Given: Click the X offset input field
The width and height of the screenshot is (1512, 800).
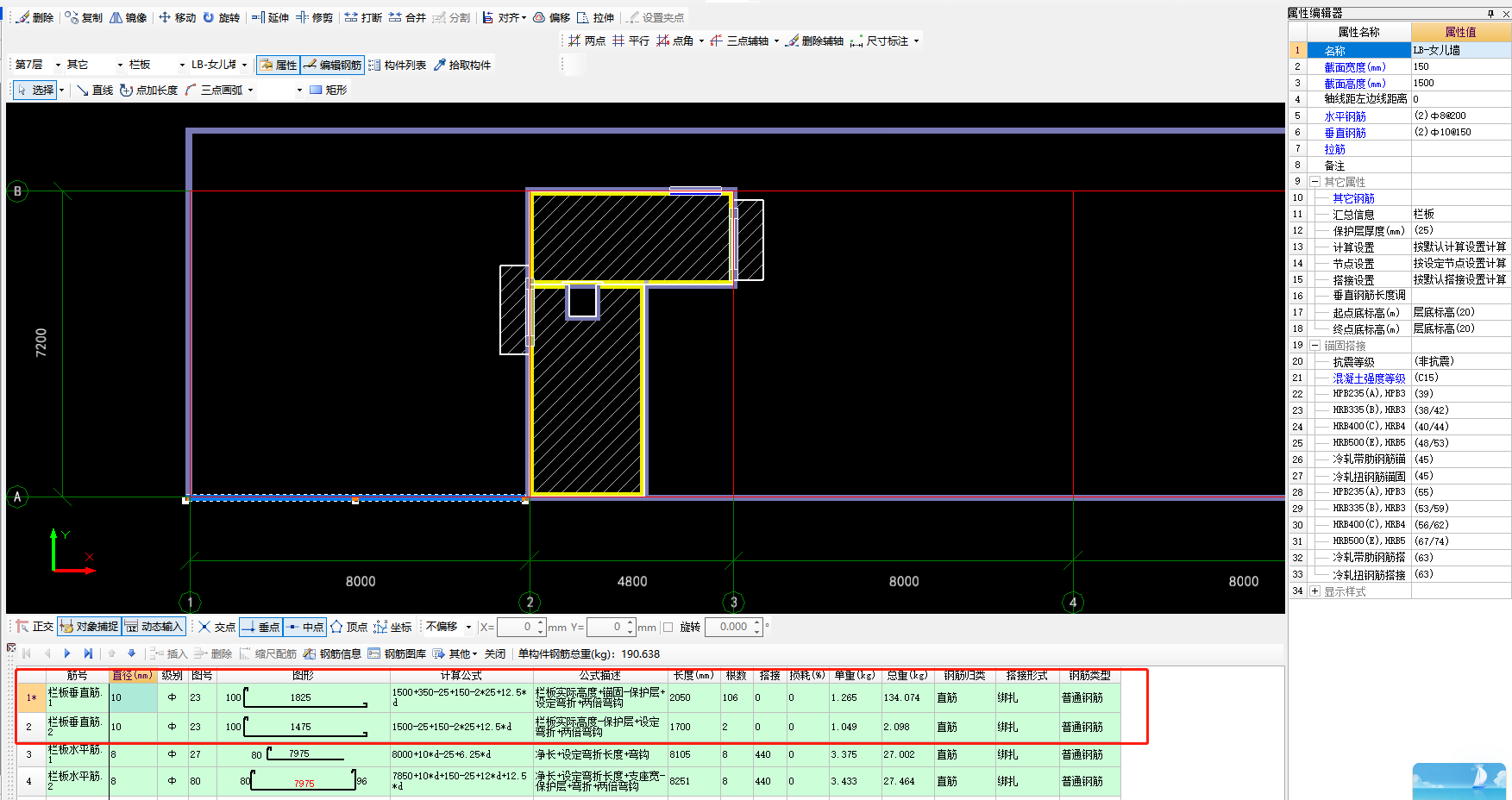Looking at the screenshot, I should coord(521,627).
